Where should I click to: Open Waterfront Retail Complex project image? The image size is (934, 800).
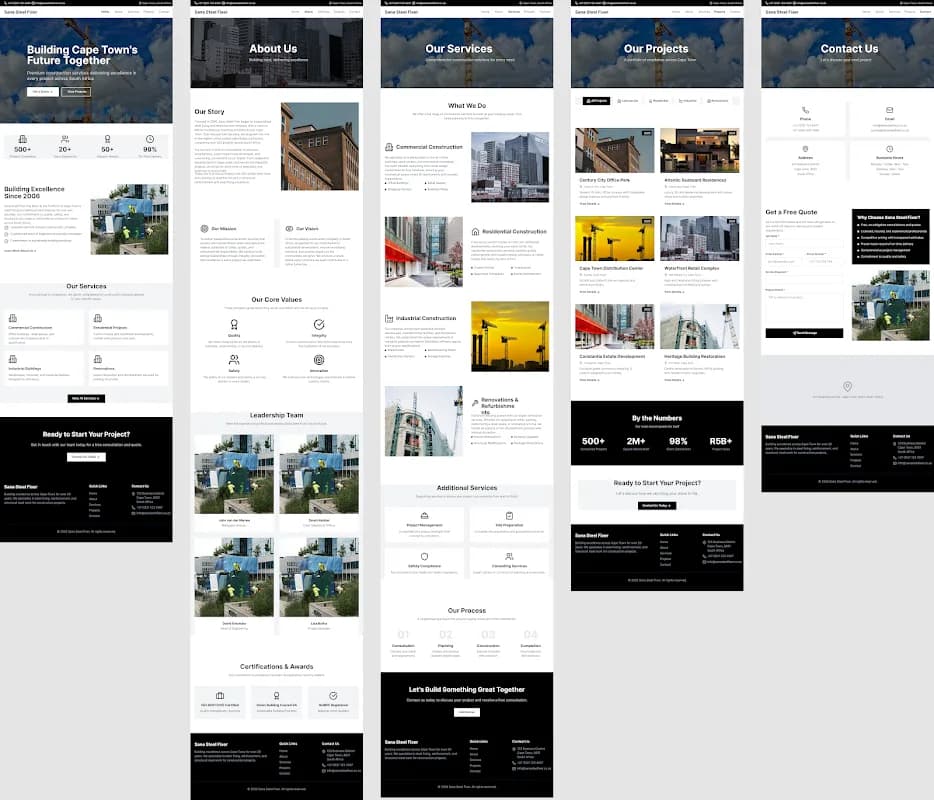click(700, 239)
